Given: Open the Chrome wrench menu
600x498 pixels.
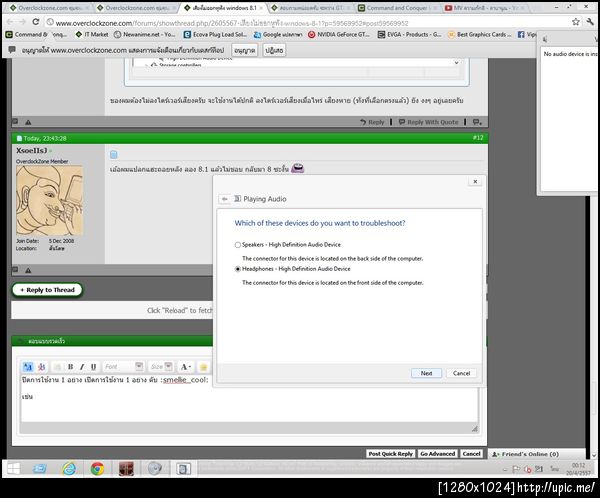Looking at the screenshot, I should click(590, 22).
